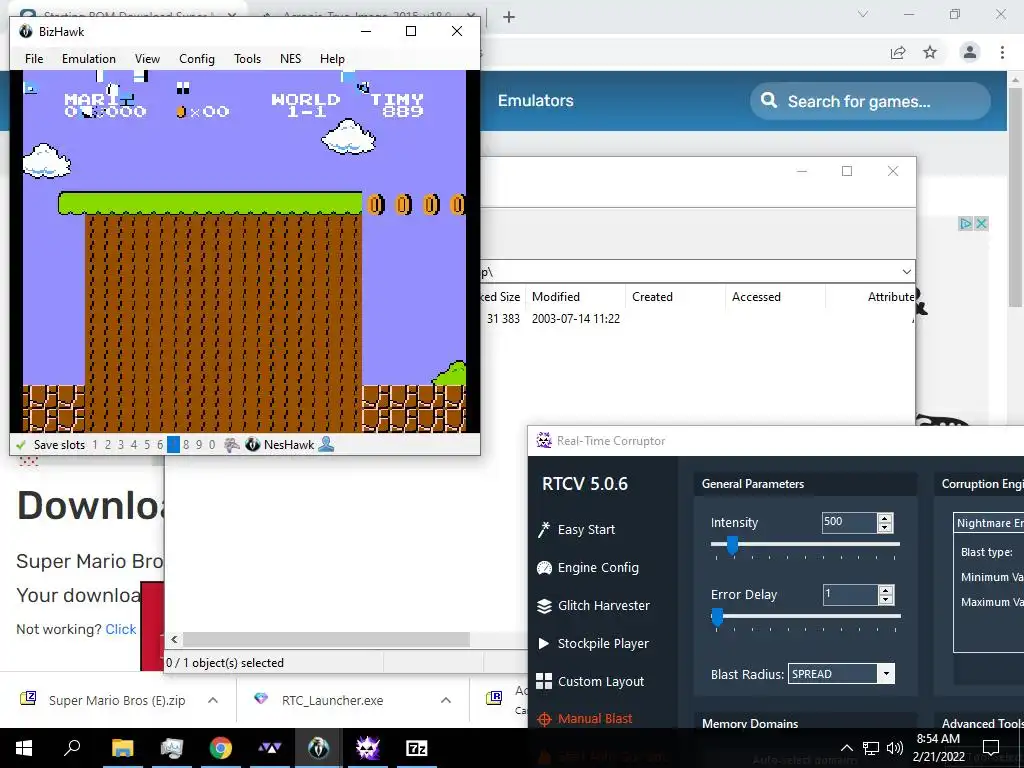Open the Nightmare Engine corruption engine dropdown
Screen dimensions: 1024x768
click(988, 523)
